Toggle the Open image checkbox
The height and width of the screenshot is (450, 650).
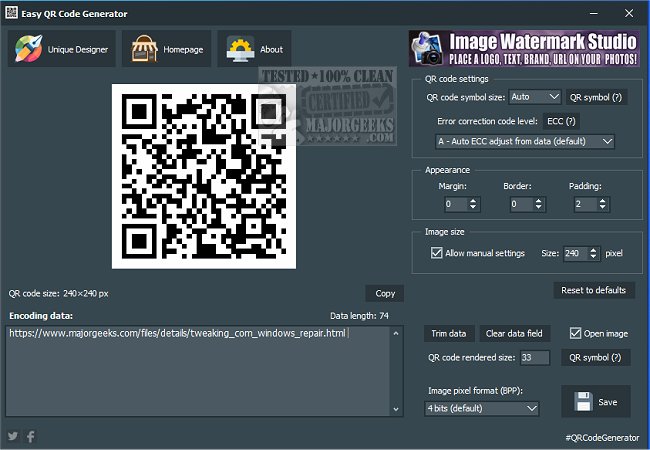[575, 333]
